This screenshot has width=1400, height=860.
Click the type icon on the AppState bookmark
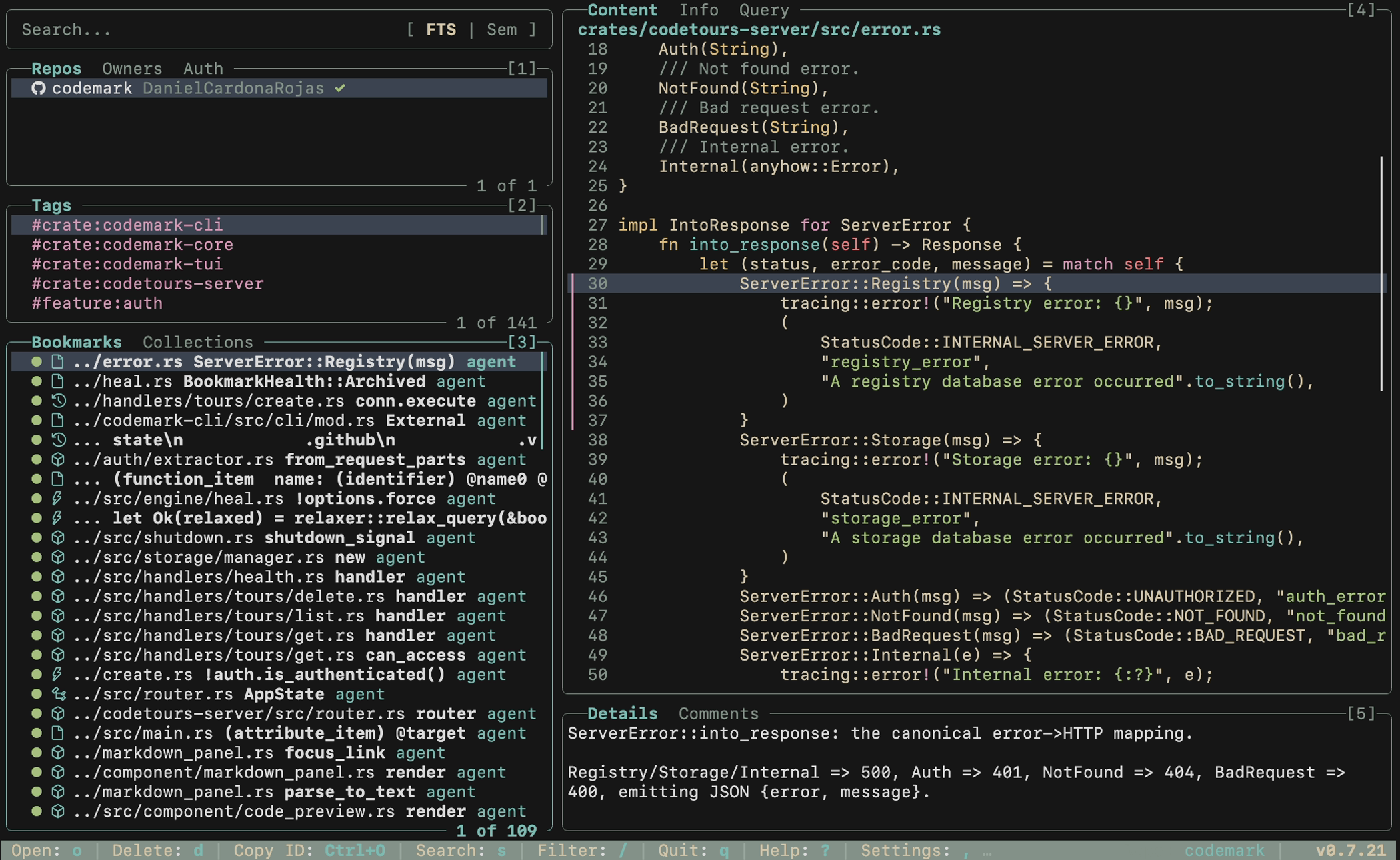pyautogui.click(x=59, y=694)
